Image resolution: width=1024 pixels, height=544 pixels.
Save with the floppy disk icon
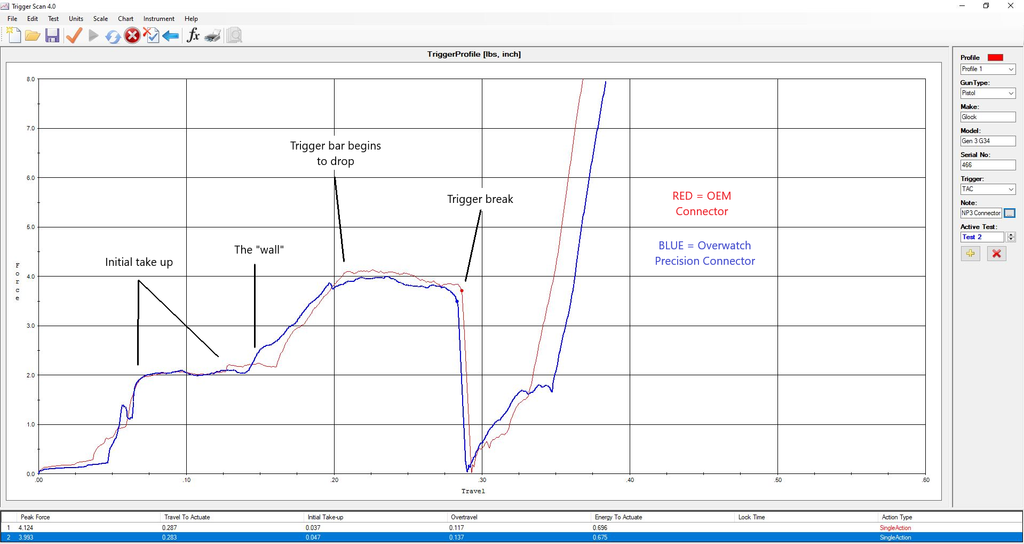pos(52,35)
